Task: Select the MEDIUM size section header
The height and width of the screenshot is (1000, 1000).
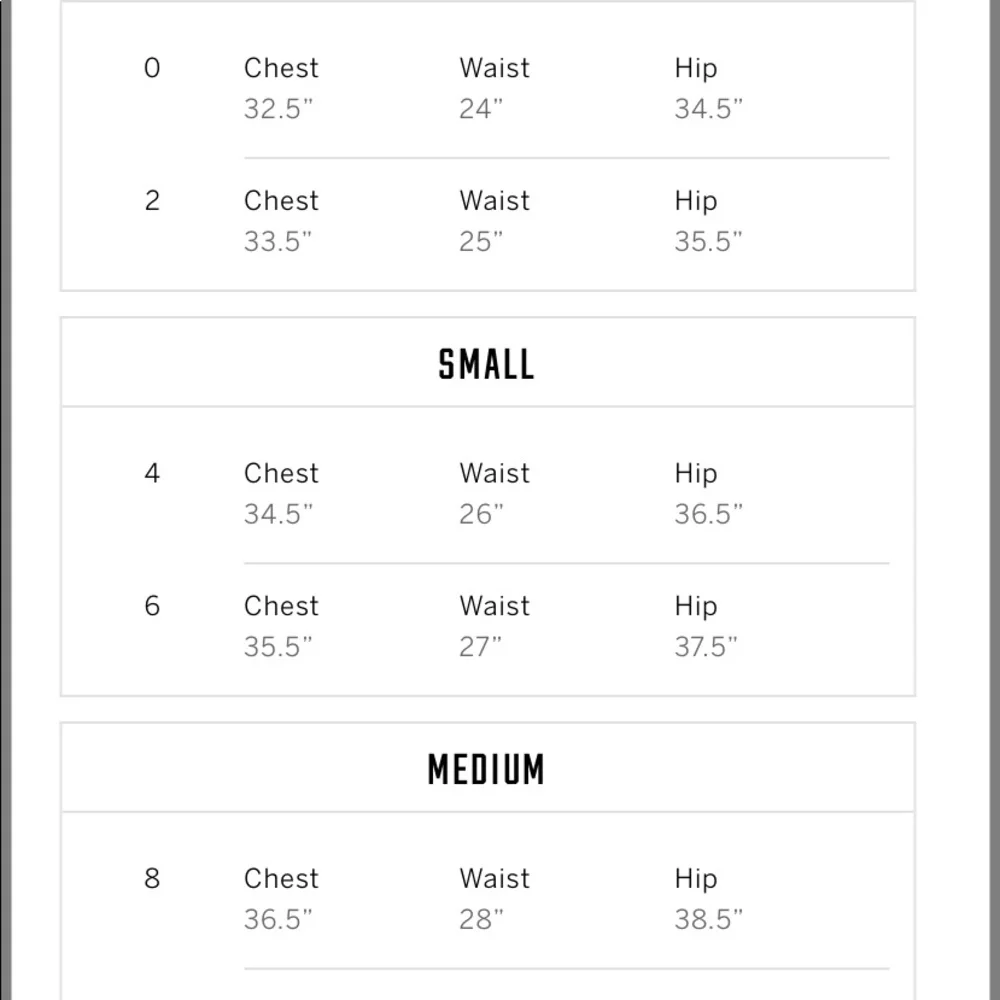Action: pos(486,769)
